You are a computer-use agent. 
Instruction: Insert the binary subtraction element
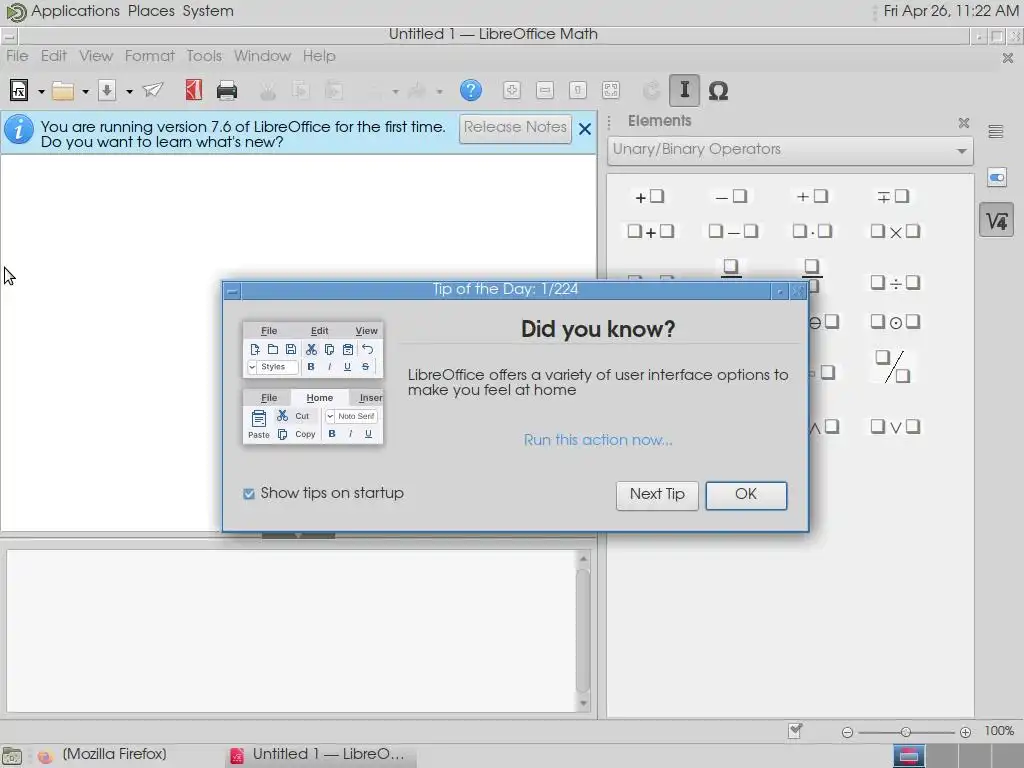click(x=733, y=231)
